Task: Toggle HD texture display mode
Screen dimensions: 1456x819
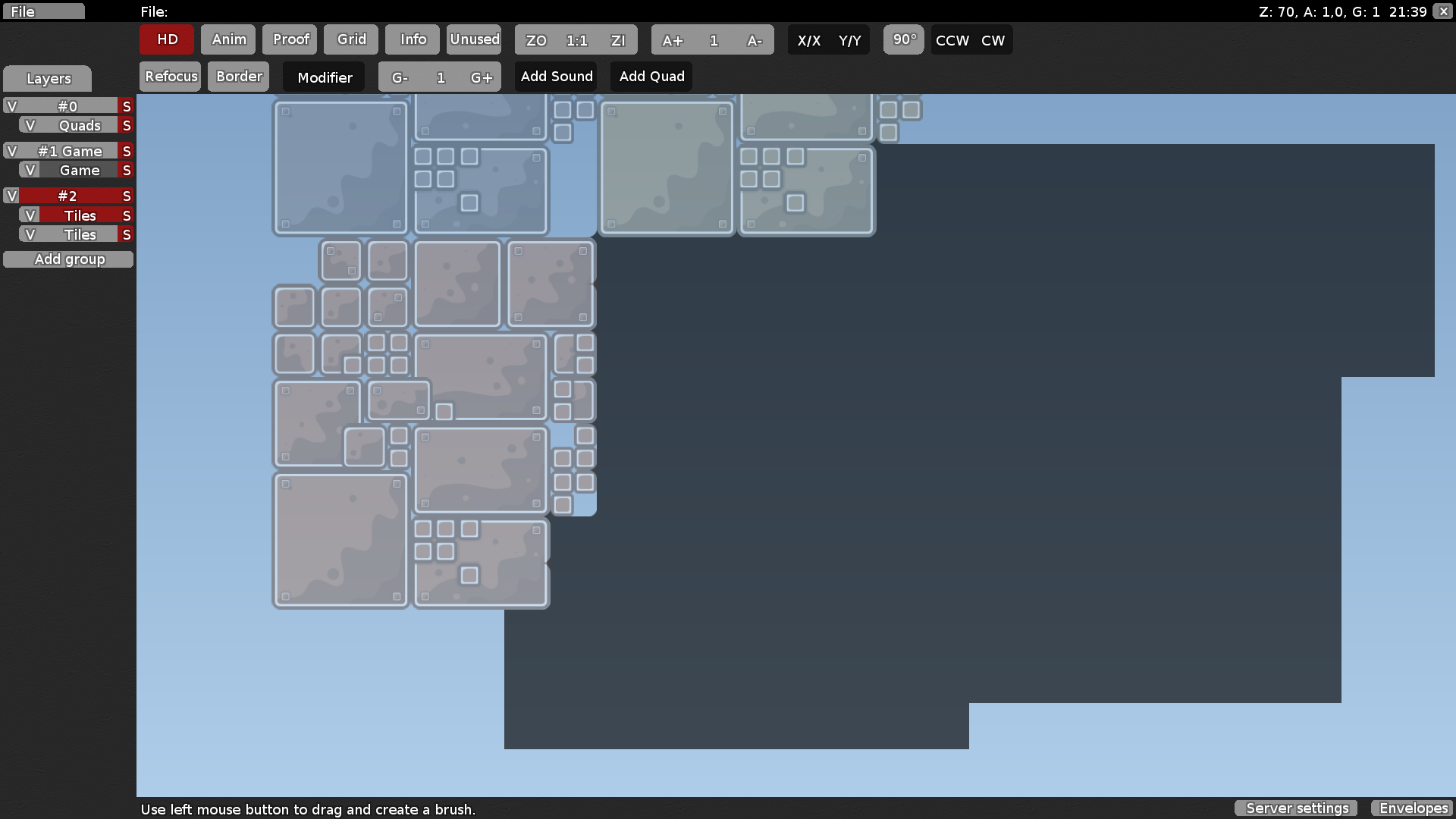Action: (166, 39)
